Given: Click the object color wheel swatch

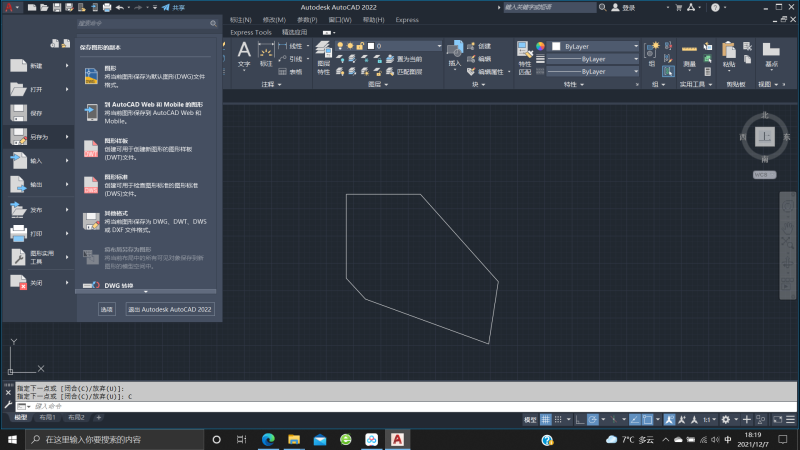Looking at the screenshot, I should 540,46.
